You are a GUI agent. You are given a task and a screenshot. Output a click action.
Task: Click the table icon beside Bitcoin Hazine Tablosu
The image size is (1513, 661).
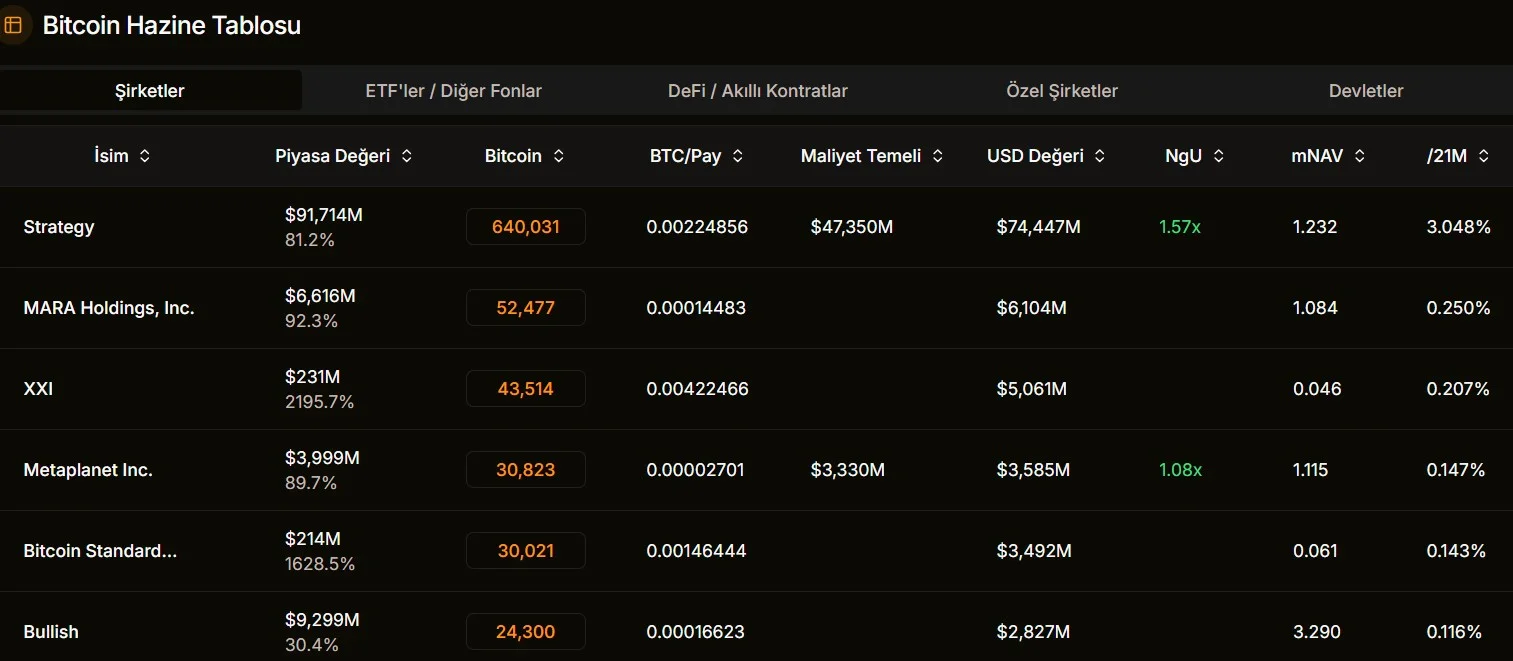[14, 25]
